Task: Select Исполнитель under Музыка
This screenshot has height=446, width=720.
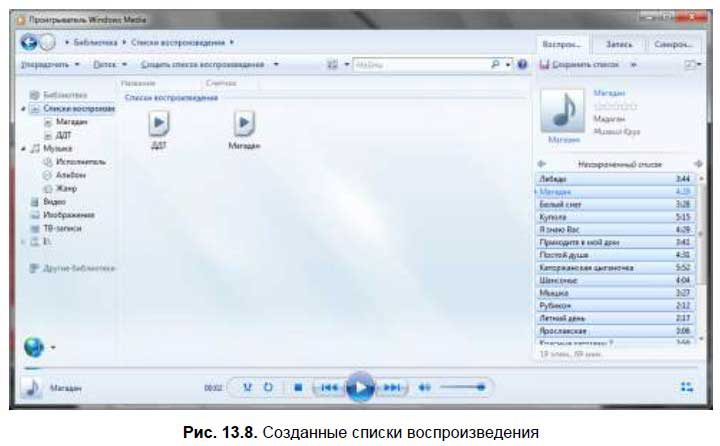Action: (80, 162)
